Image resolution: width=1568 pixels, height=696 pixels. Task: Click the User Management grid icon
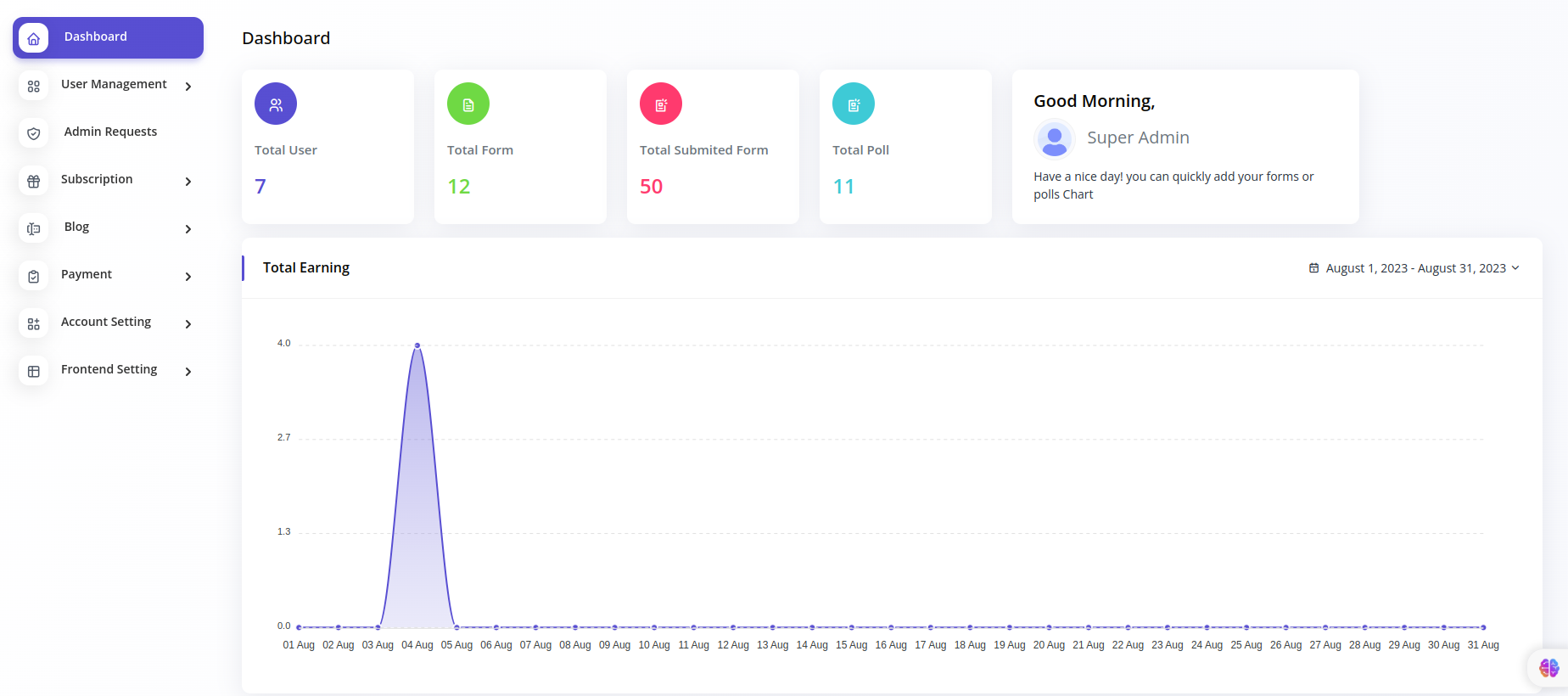click(x=33, y=86)
